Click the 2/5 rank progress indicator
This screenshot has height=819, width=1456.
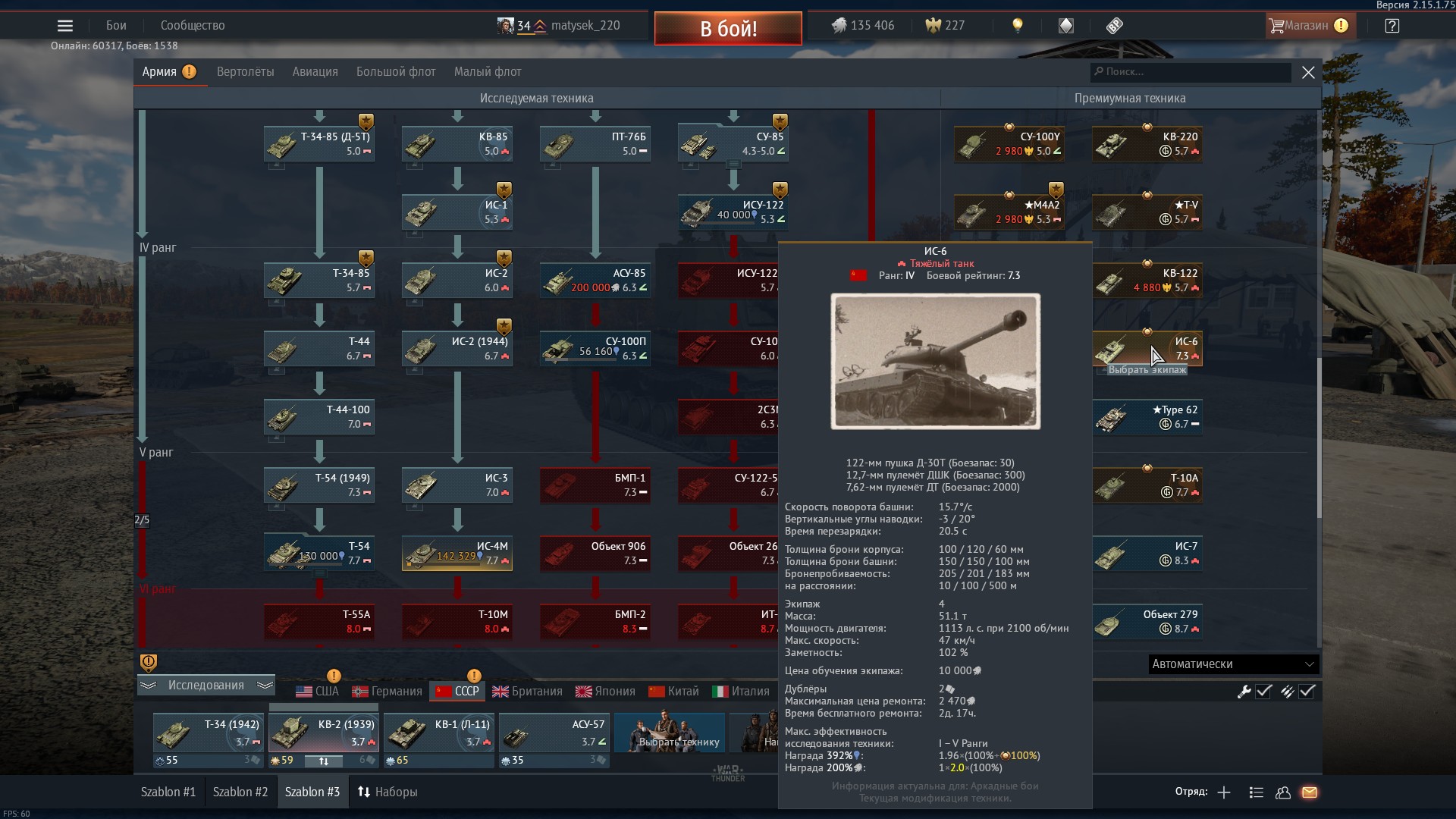[142, 520]
